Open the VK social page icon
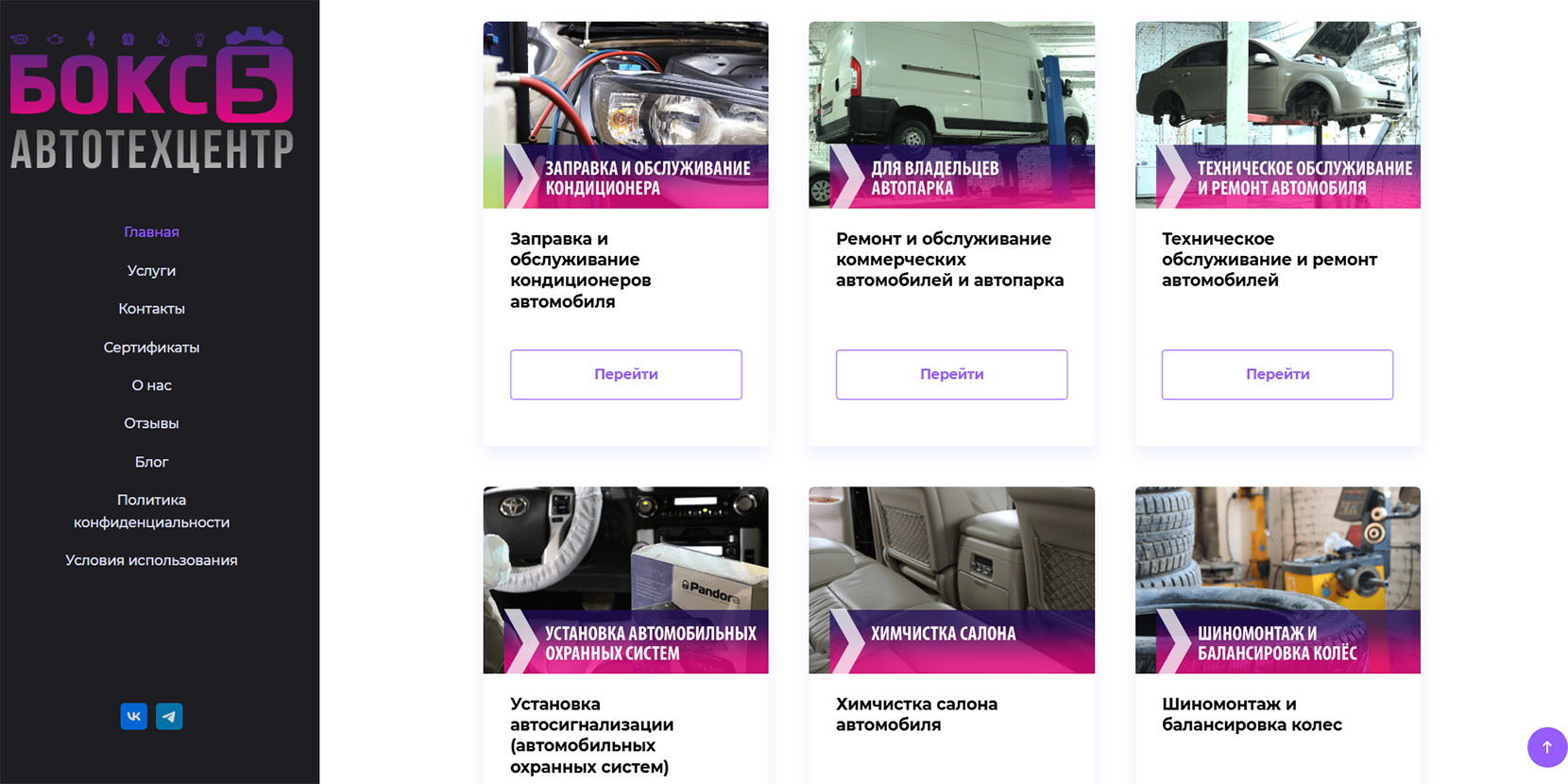Screen dimensions: 1568x784 (134, 716)
